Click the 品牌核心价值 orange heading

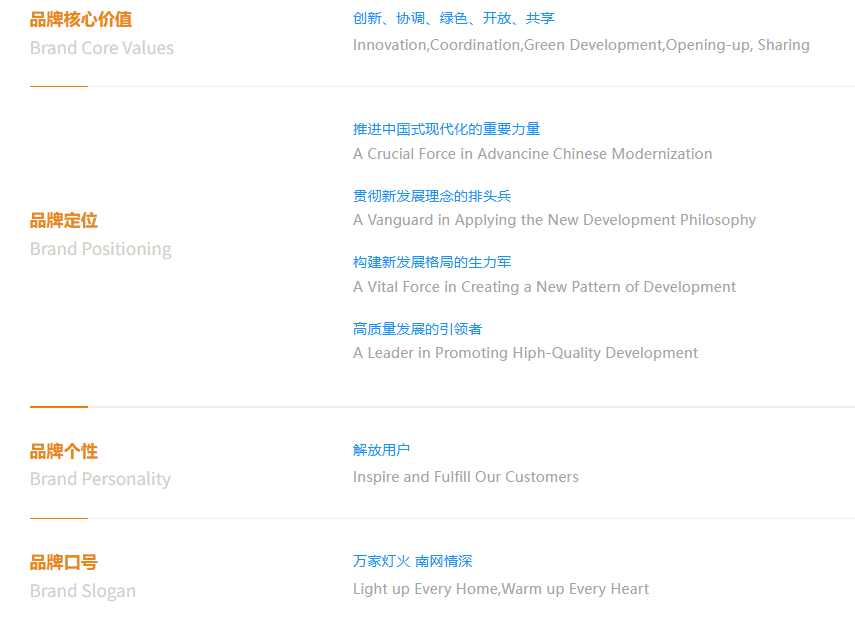pos(80,19)
